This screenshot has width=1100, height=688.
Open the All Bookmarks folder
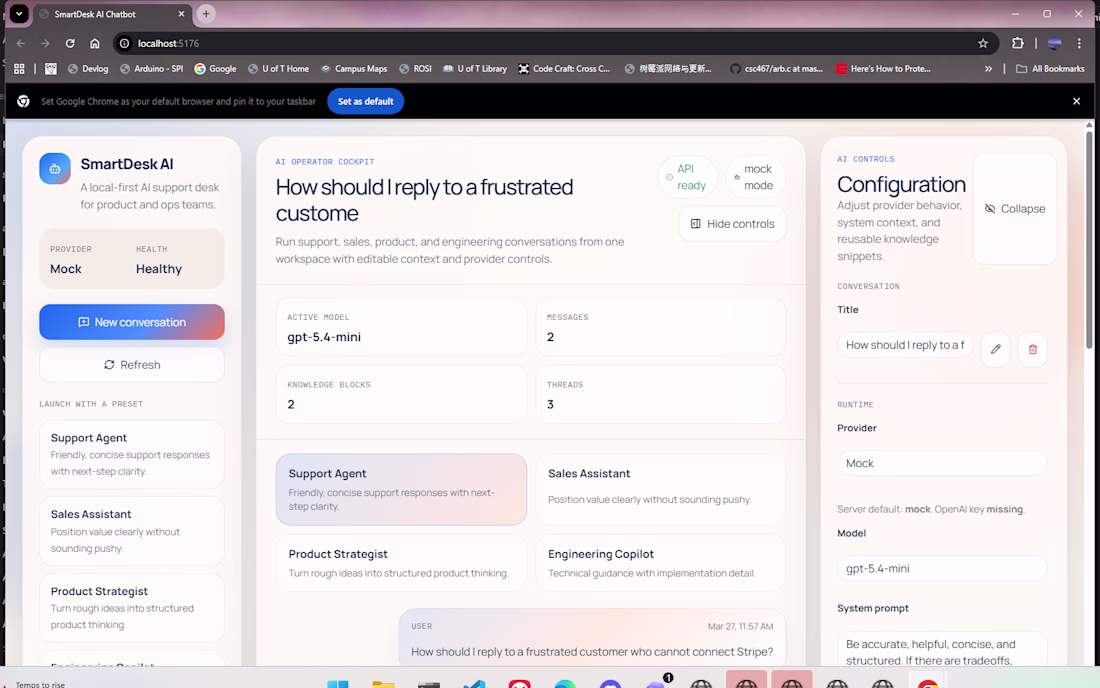click(1049, 69)
